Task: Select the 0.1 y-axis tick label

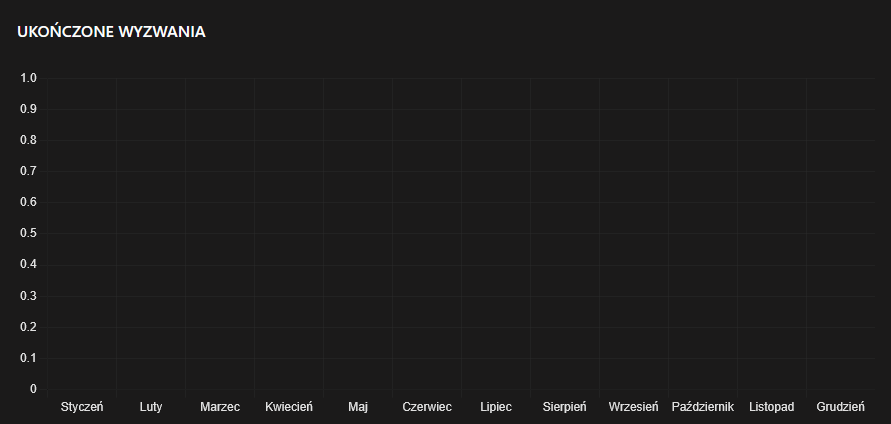Action: pyautogui.click(x=28, y=358)
